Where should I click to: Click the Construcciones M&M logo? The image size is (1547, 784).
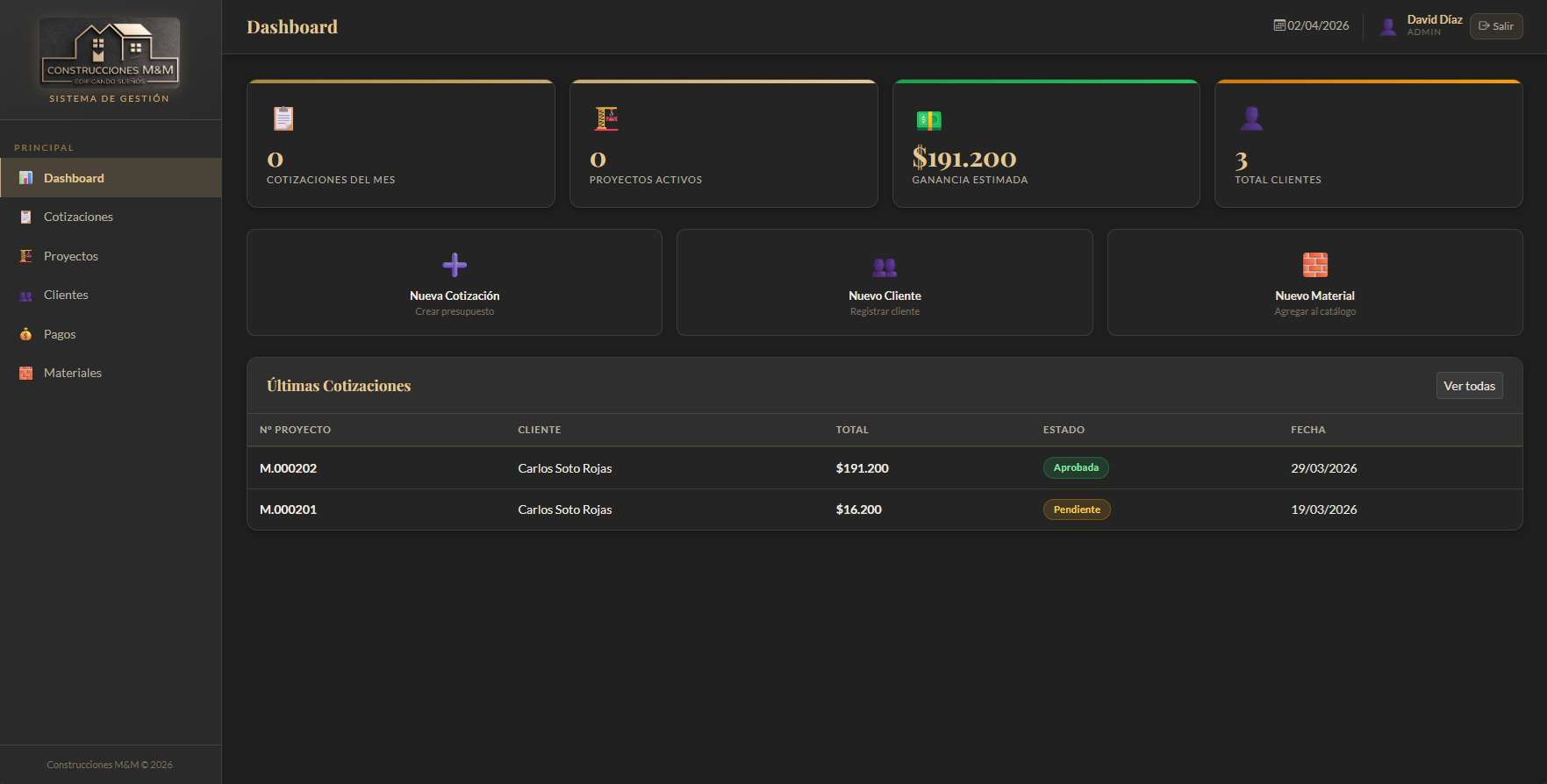[110, 53]
